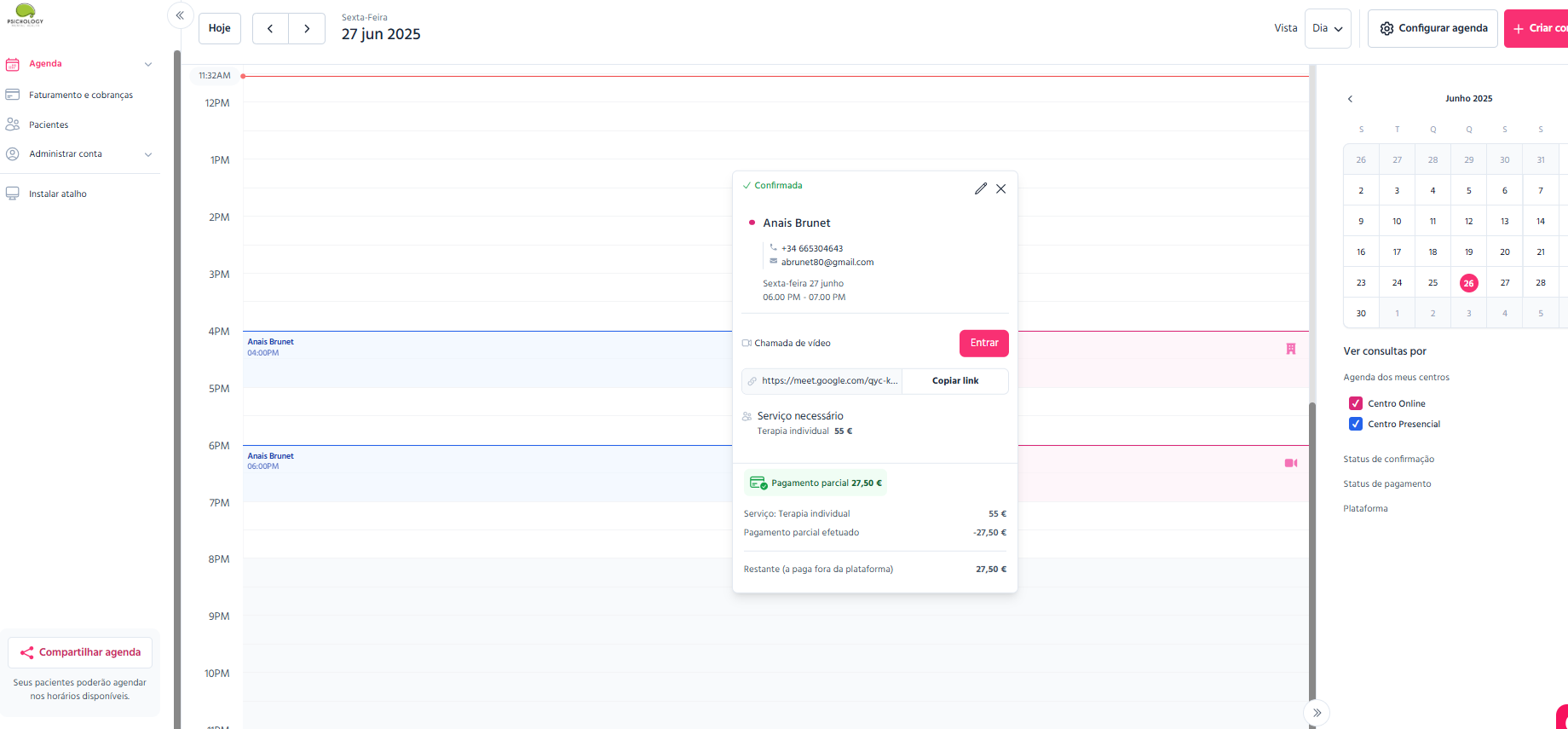Viewport: 1568px width, 729px height.
Task: Click the email abrunet80@gmail.com
Action: click(x=827, y=263)
